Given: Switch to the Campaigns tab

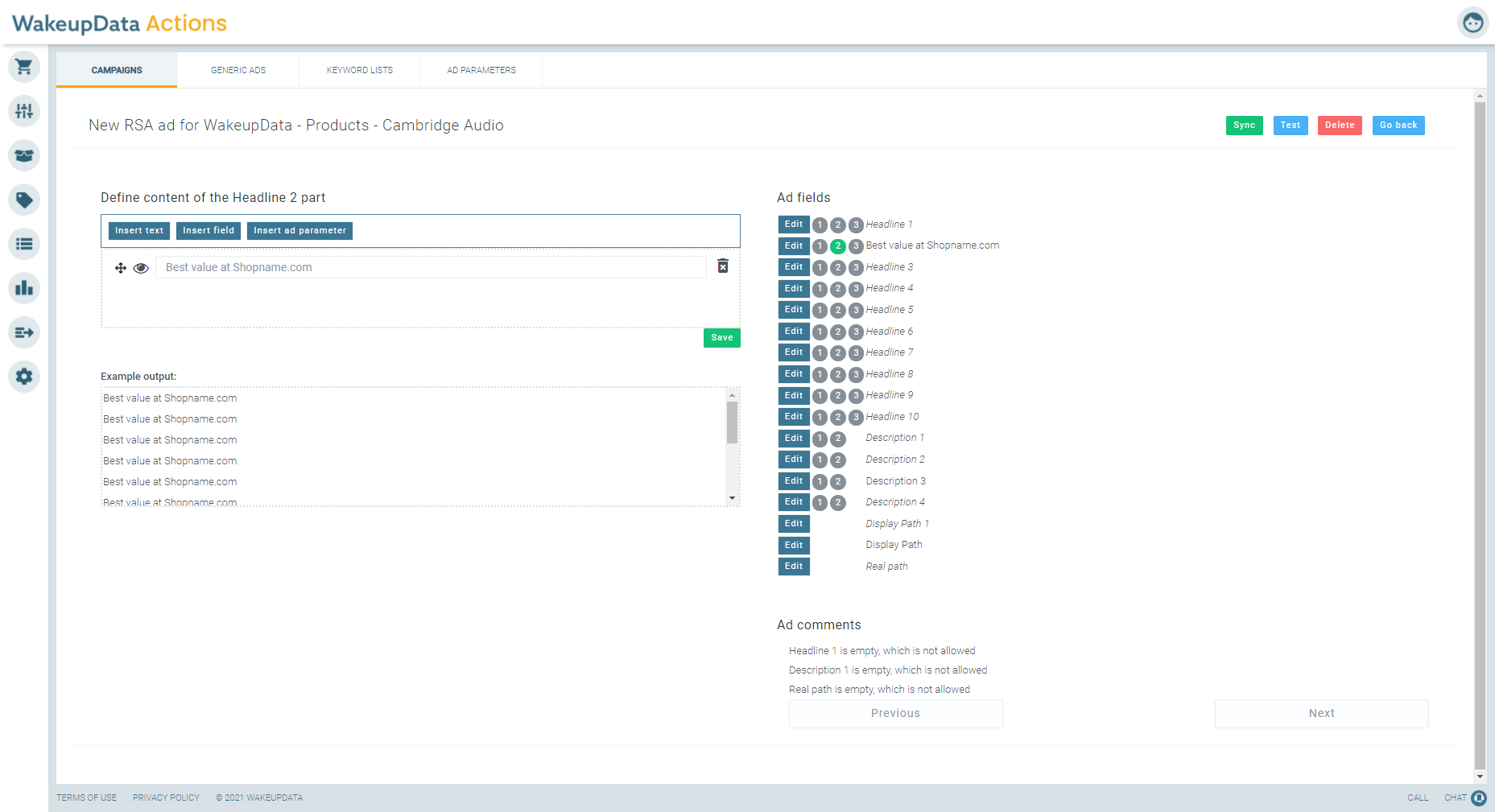Looking at the screenshot, I should 117,70.
